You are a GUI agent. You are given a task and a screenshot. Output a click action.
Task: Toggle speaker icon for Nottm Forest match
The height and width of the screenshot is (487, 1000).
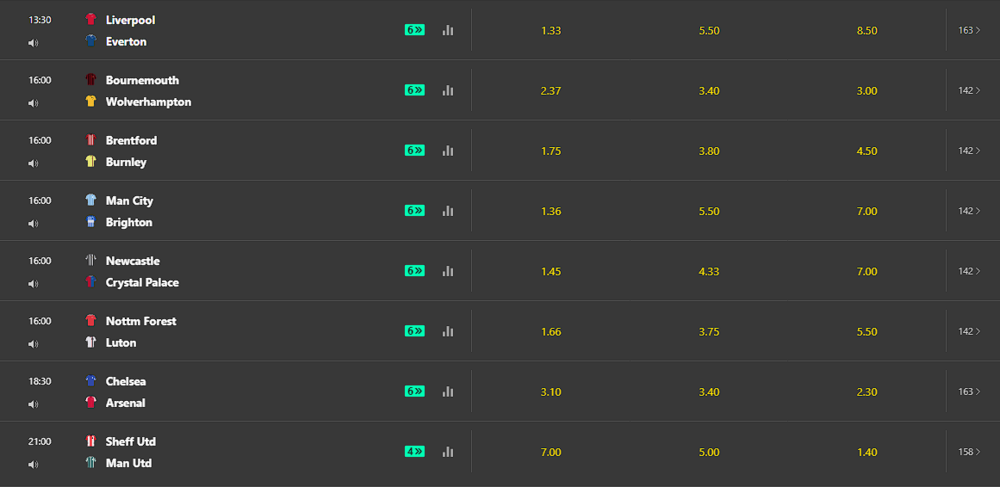33,344
